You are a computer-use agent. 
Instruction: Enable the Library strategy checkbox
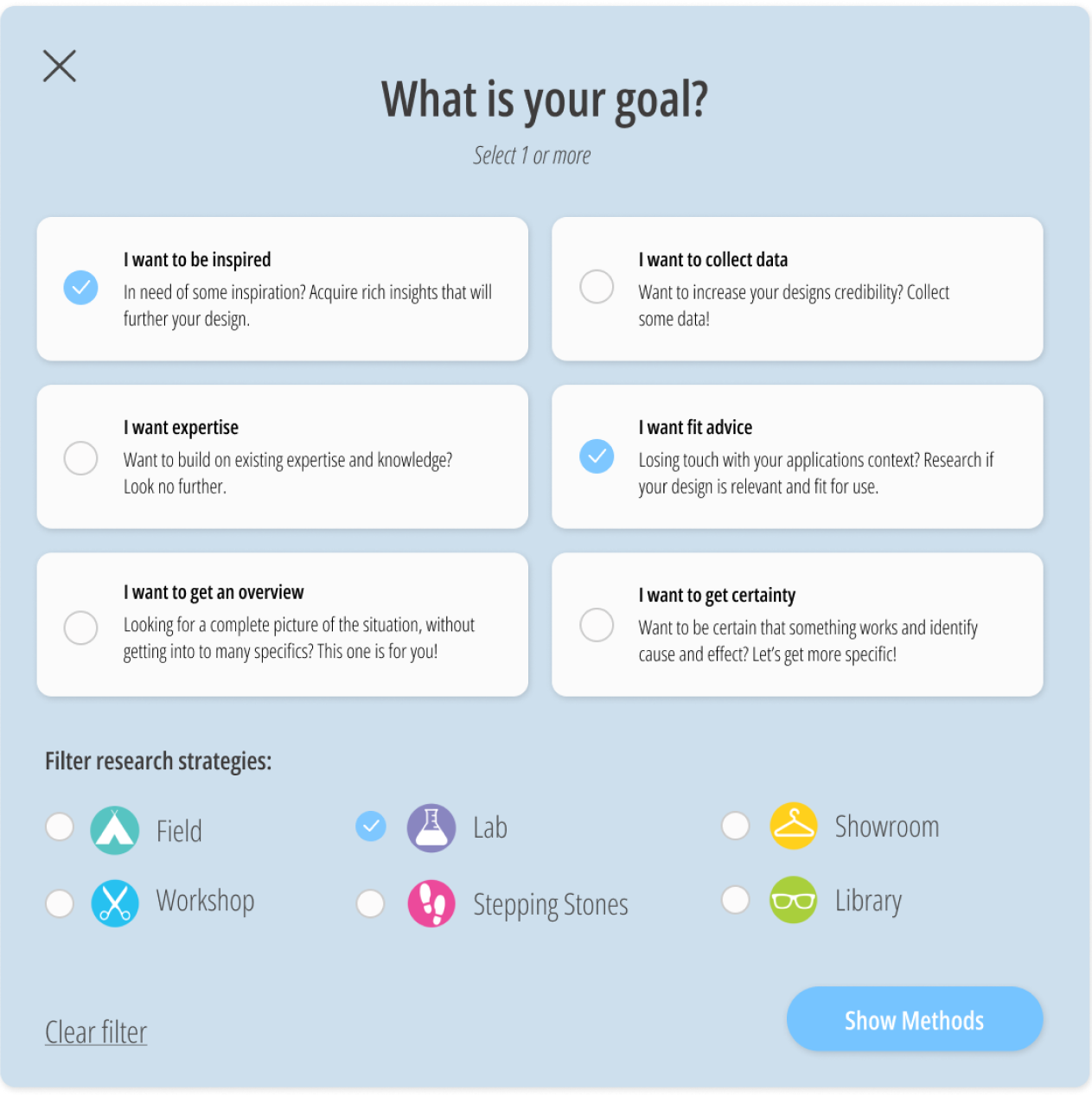[736, 900]
